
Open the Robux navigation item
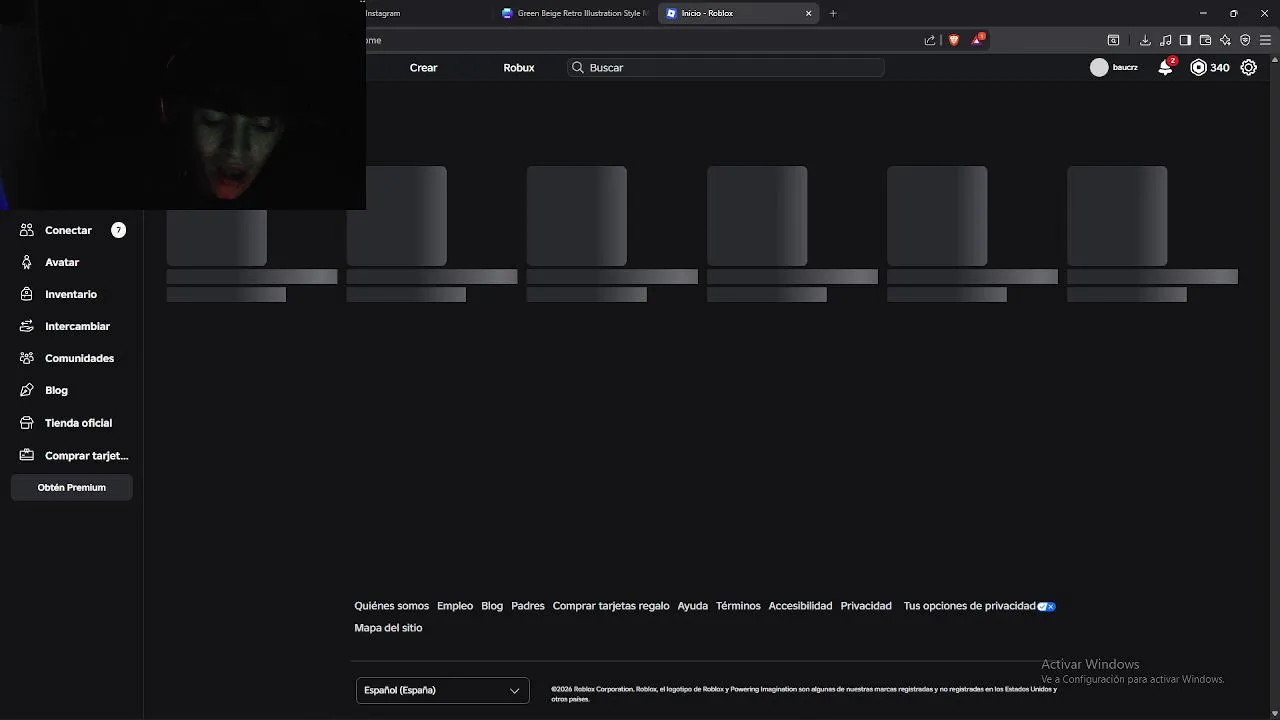point(519,68)
